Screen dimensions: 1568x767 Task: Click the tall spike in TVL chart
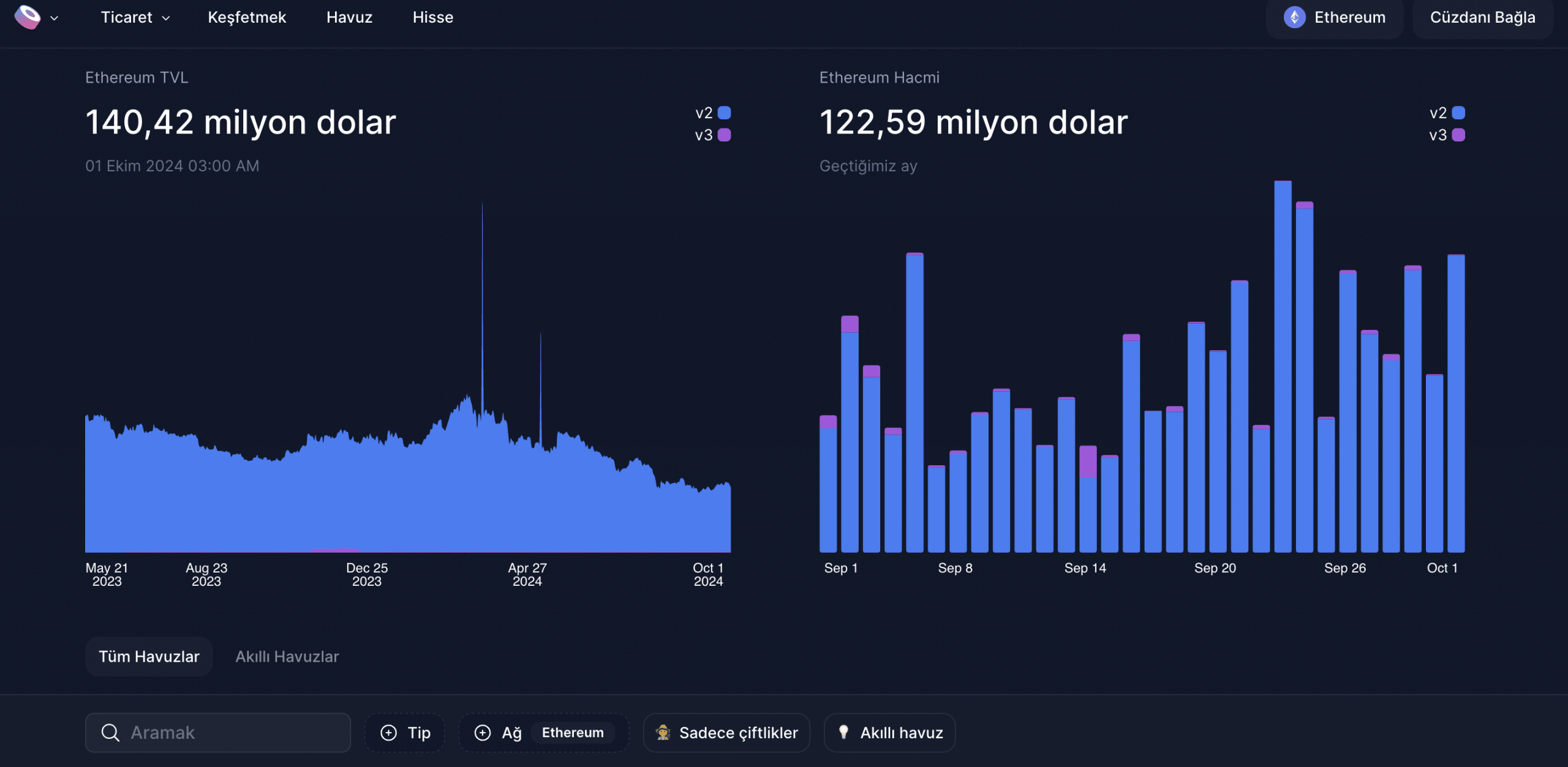pyautogui.click(x=482, y=306)
